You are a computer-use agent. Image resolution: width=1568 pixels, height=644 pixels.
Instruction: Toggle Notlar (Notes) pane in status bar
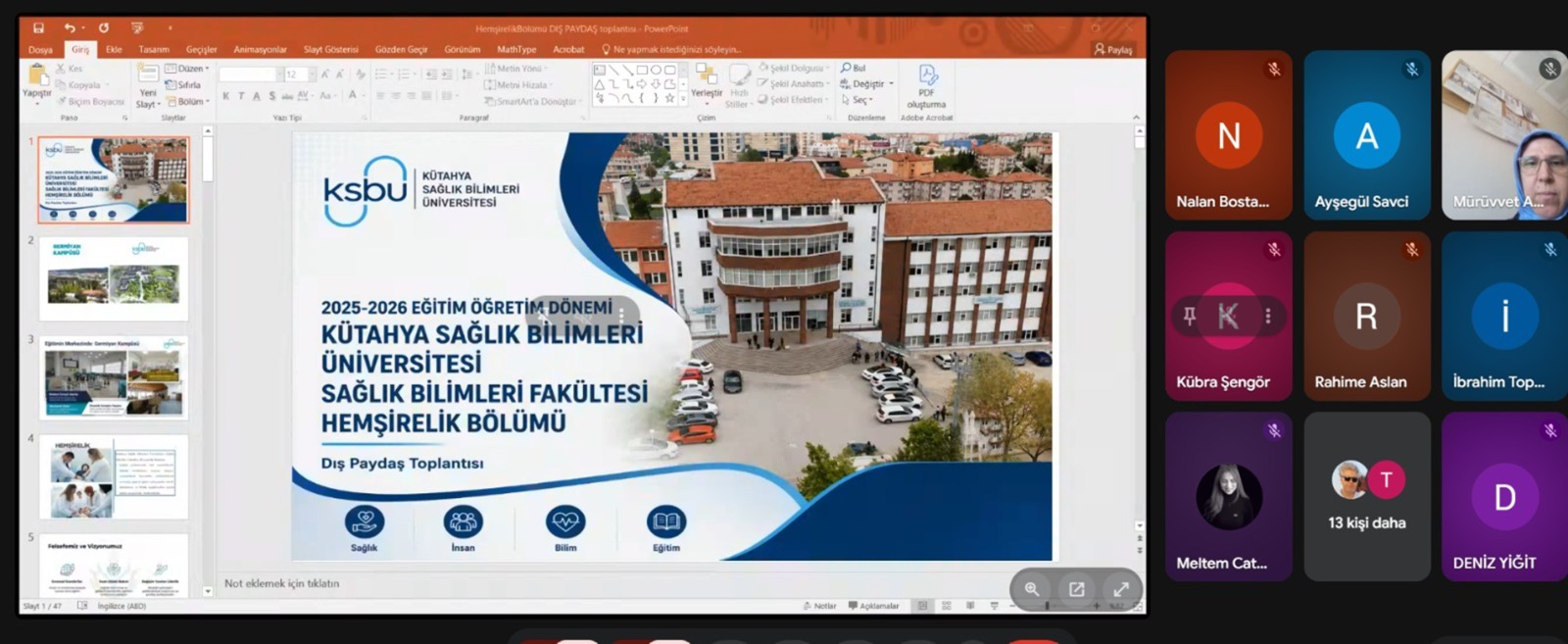(x=819, y=606)
